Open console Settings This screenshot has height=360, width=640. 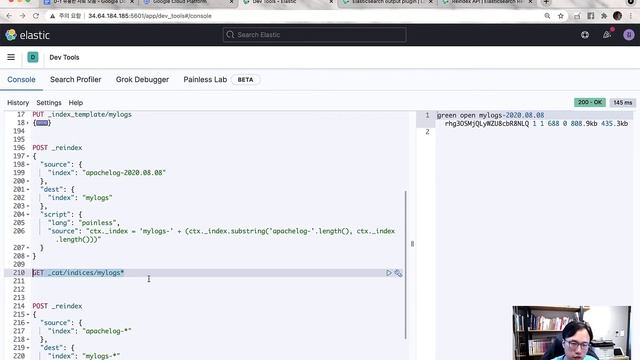pos(49,103)
